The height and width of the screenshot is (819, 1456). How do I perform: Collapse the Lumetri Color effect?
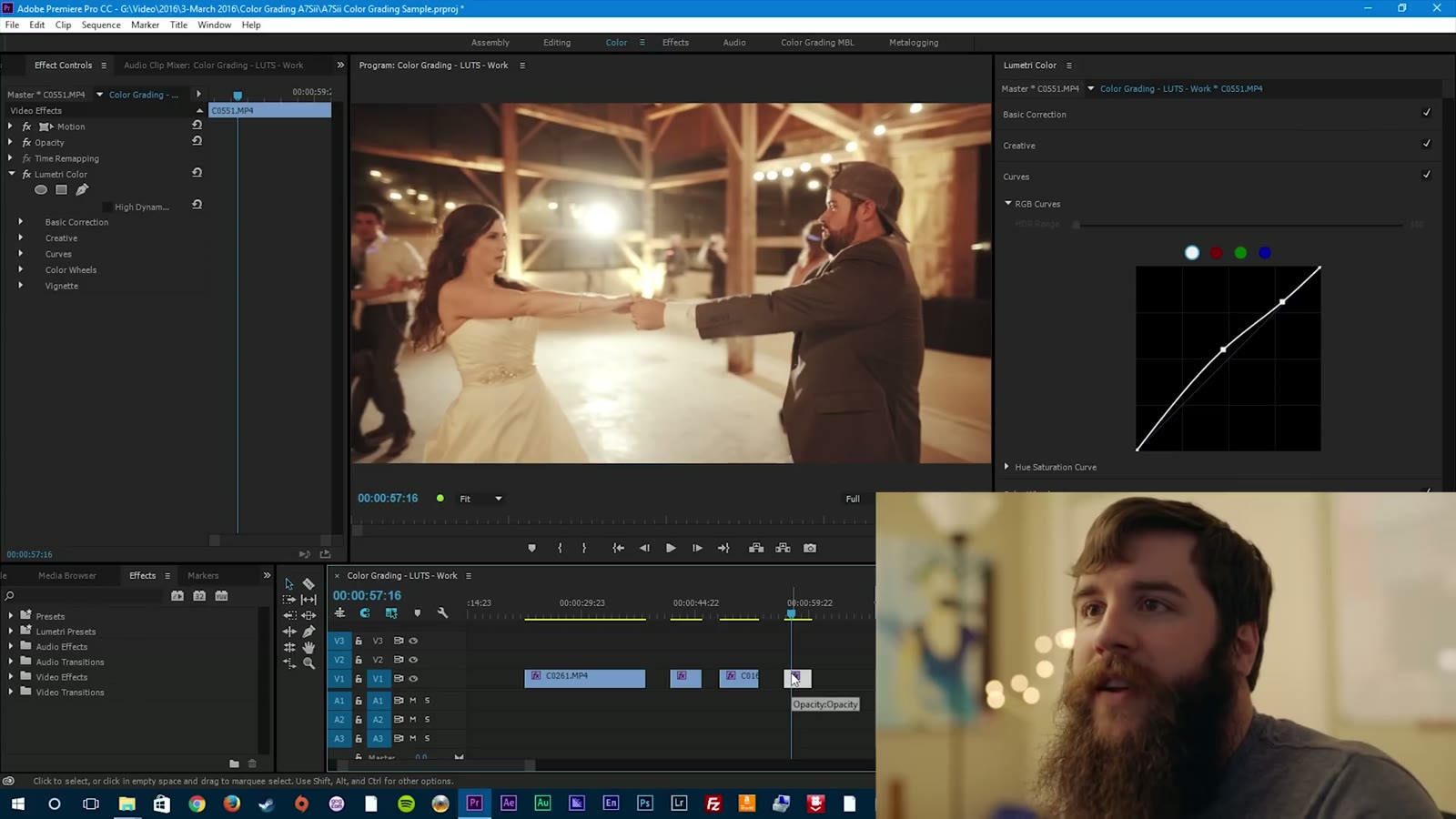[11, 174]
